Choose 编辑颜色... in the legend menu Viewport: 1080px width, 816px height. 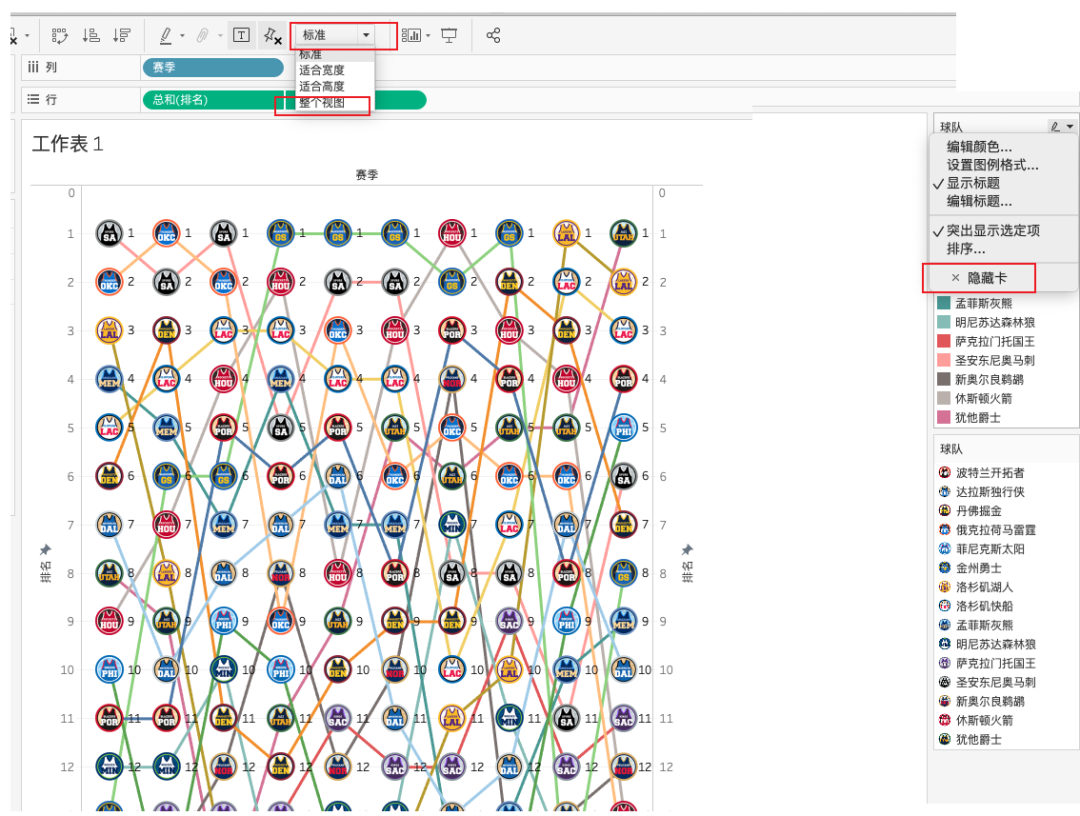979,147
